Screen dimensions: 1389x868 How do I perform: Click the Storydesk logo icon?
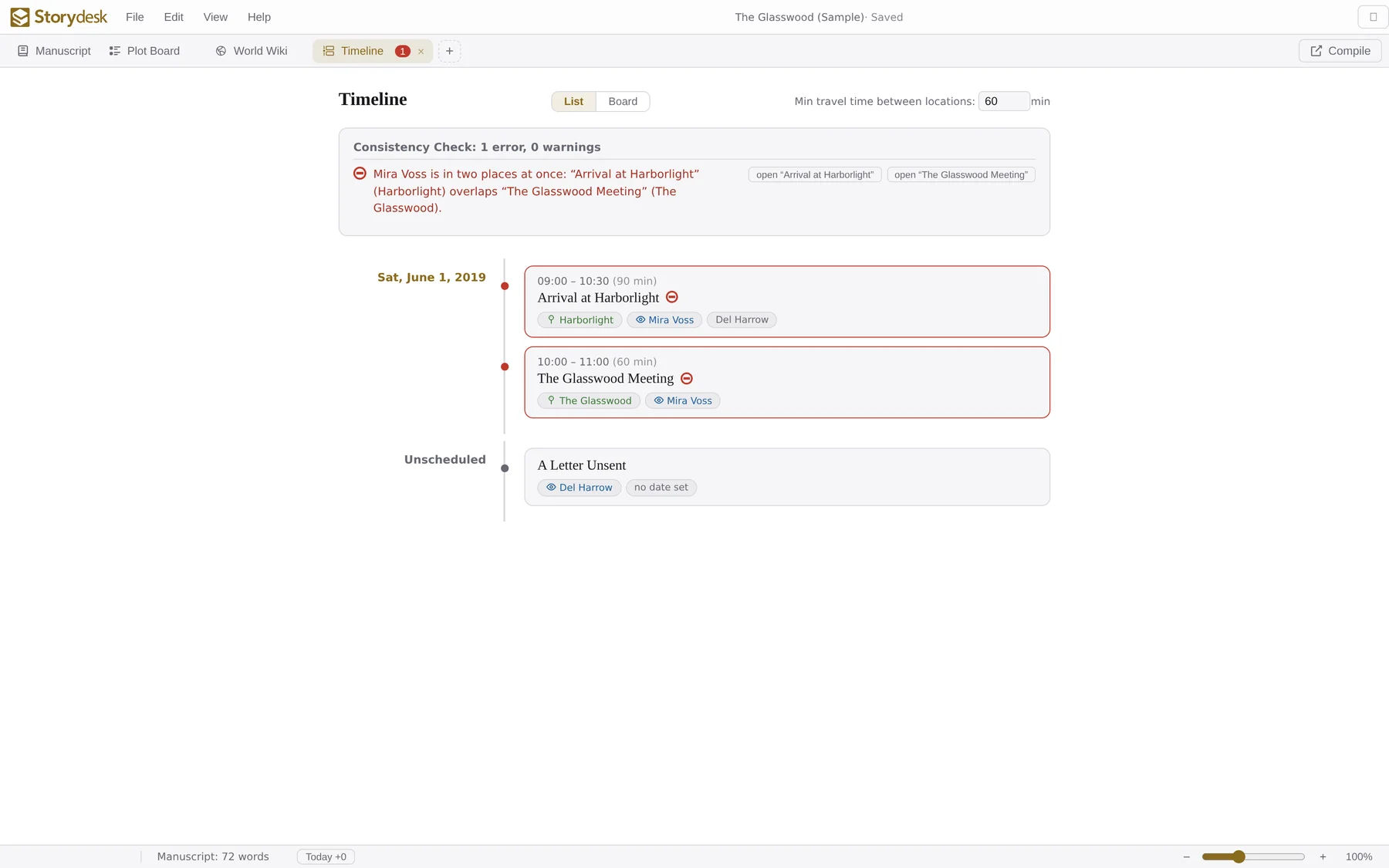pyautogui.click(x=20, y=17)
